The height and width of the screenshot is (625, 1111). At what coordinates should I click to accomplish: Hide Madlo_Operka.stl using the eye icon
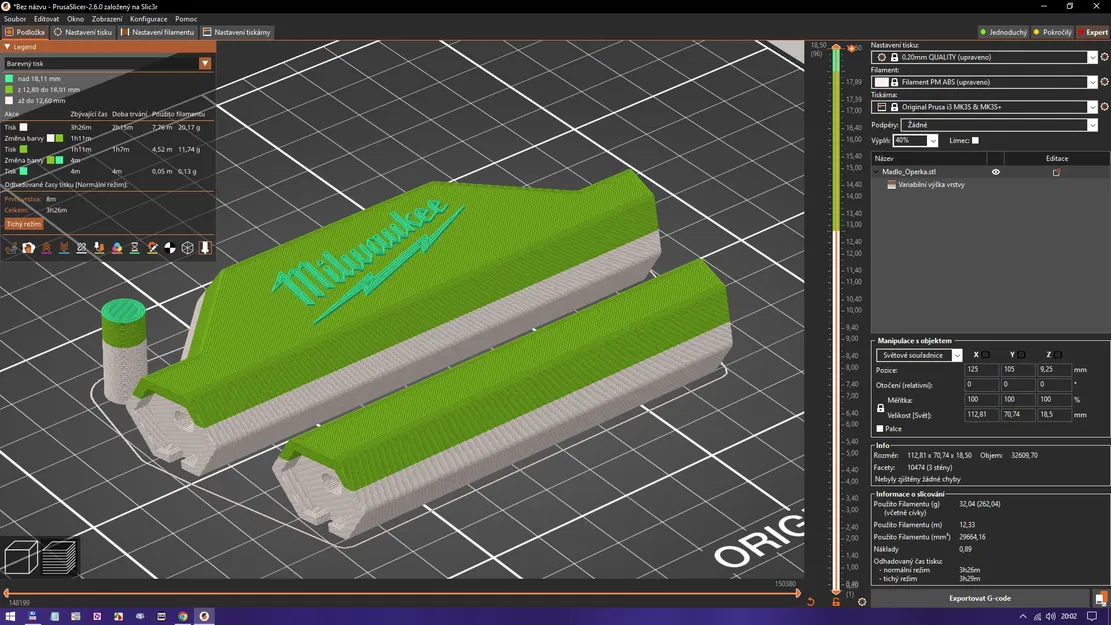click(996, 171)
